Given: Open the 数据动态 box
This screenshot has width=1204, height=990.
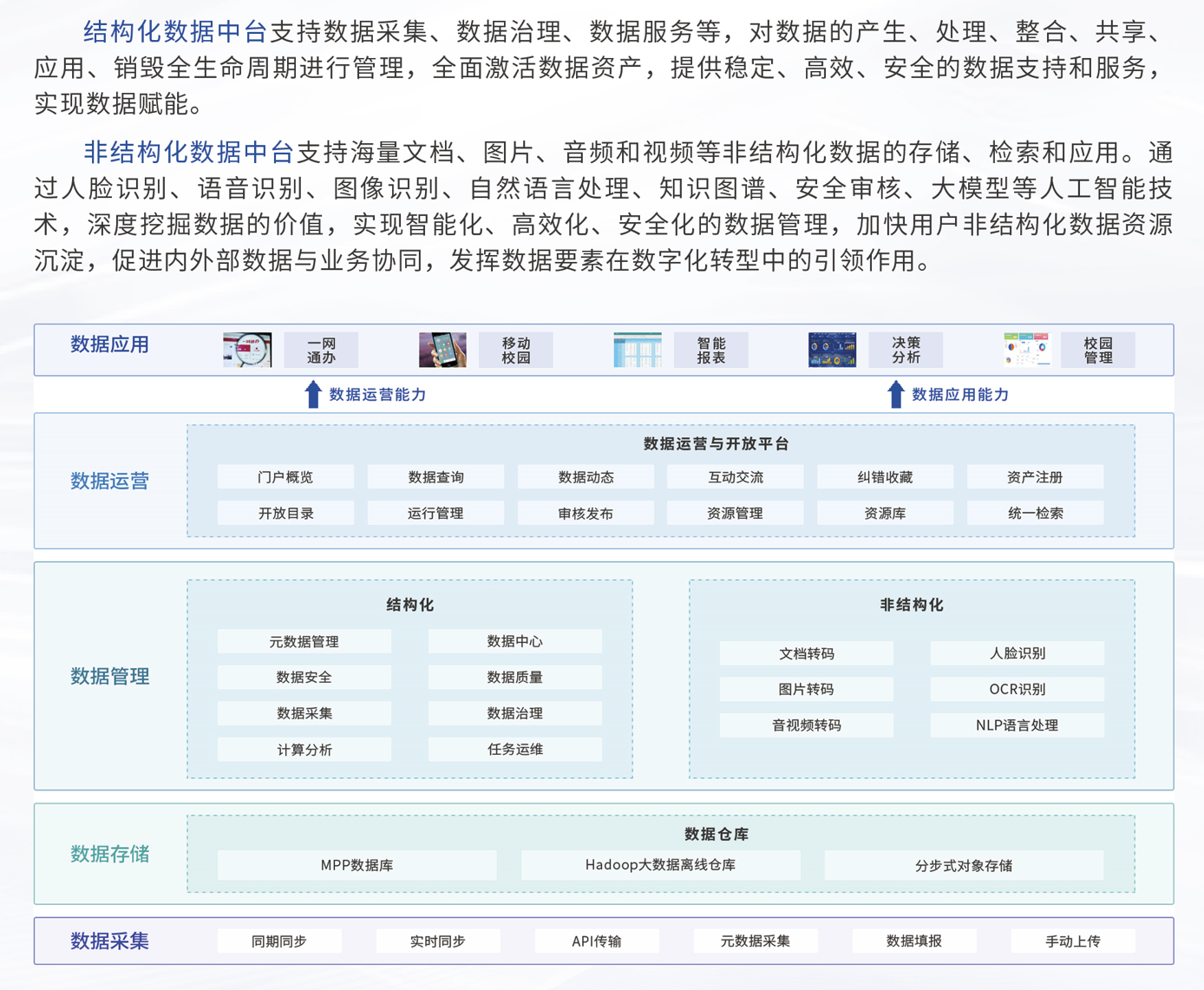Looking at the screenshot, I should click(586, 477).
